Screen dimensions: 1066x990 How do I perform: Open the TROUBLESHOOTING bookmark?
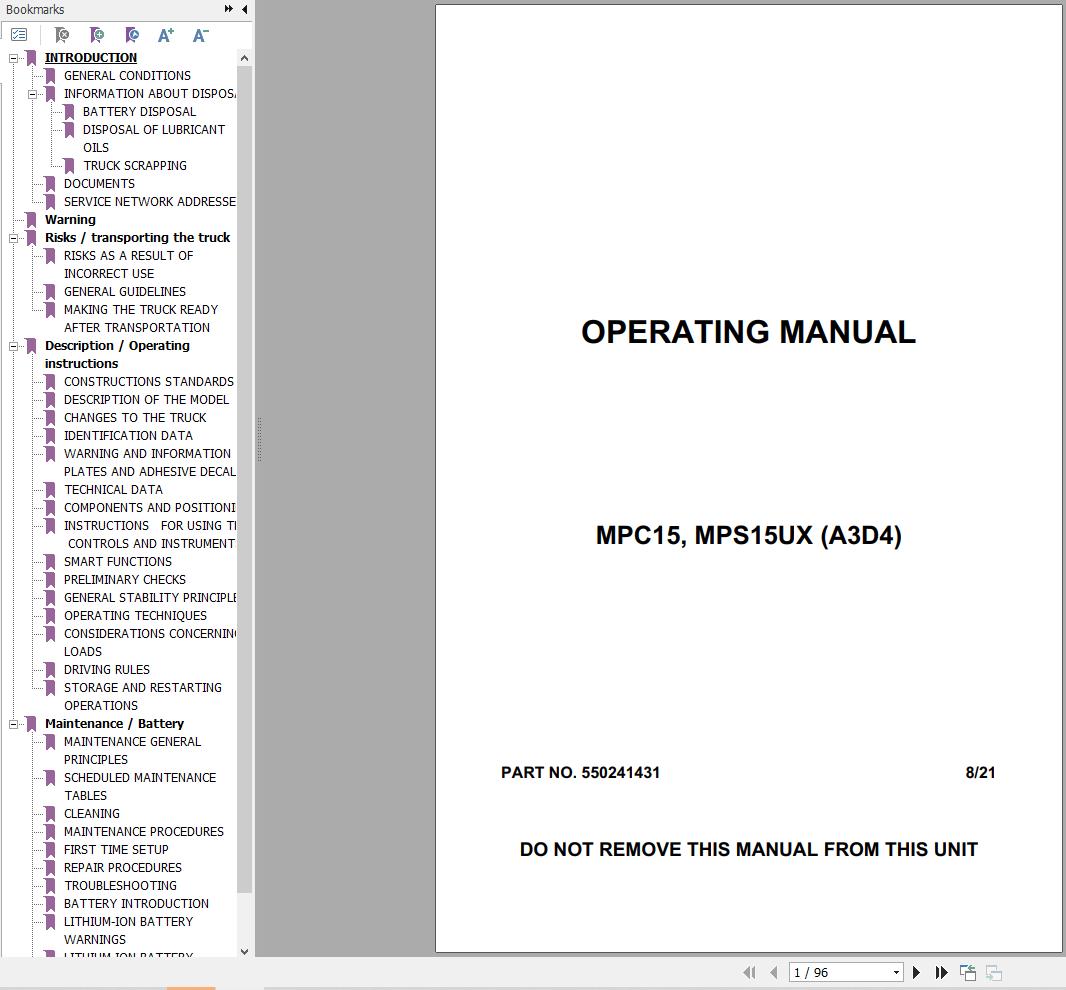[x=120, y=886]
